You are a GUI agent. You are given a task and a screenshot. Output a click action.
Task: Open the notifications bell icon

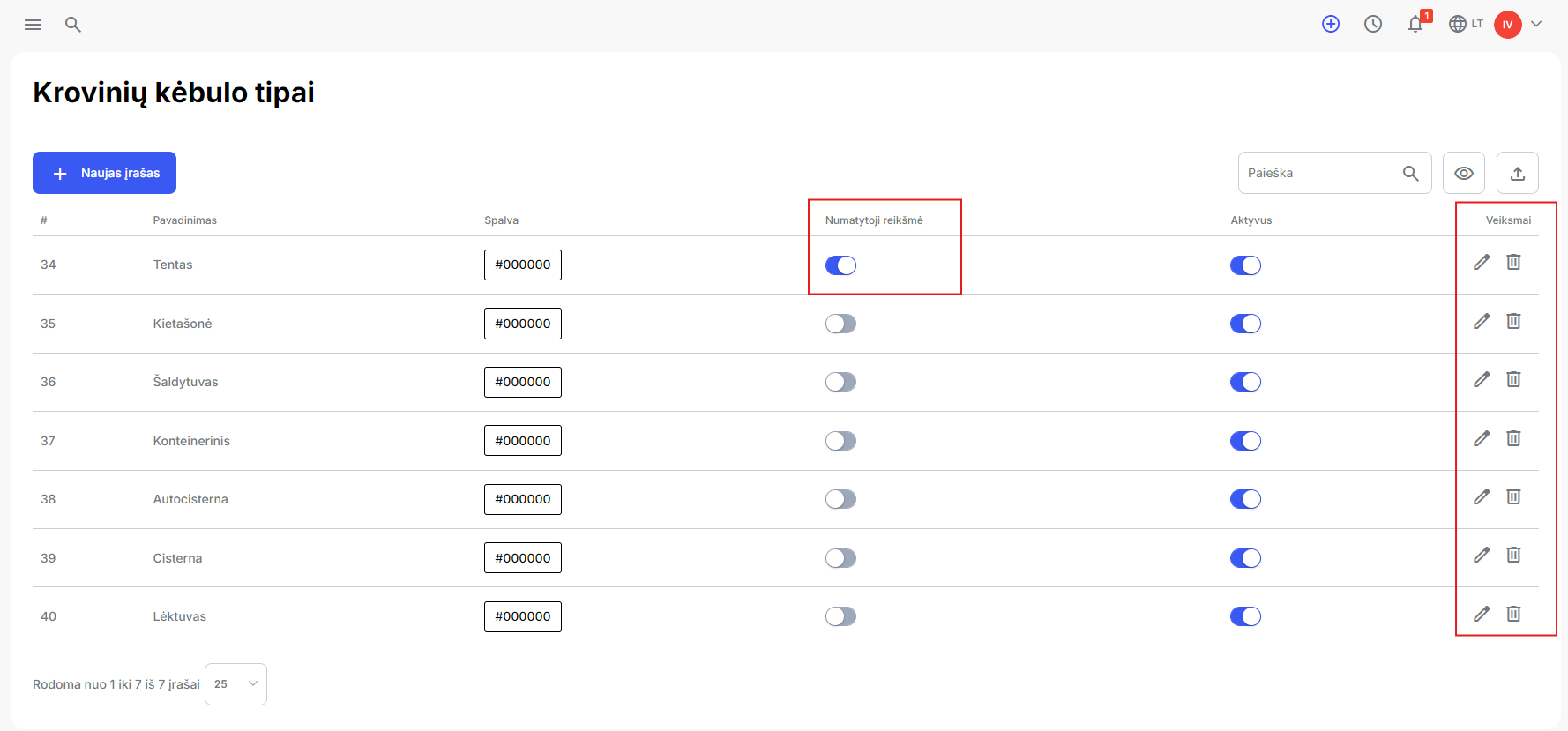point(1416,24)
